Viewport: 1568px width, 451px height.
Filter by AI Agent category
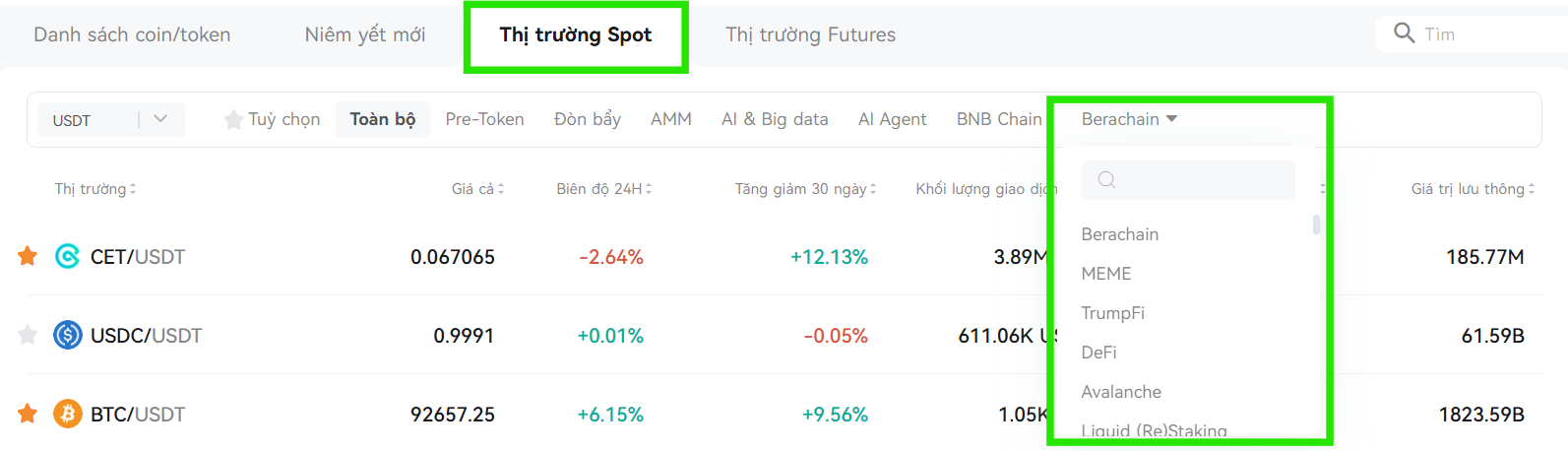pos(892,119)
